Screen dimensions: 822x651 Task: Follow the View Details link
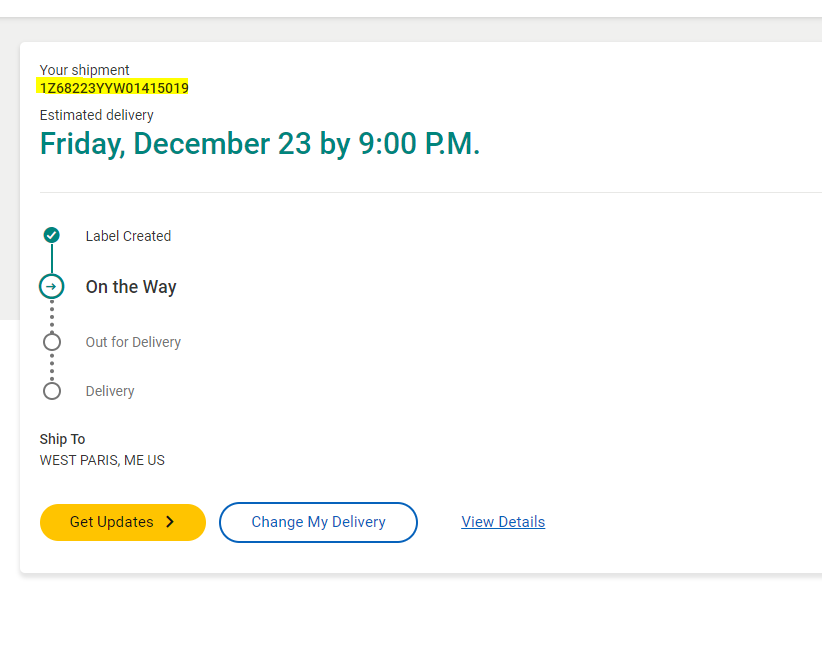tap(503, 522)
